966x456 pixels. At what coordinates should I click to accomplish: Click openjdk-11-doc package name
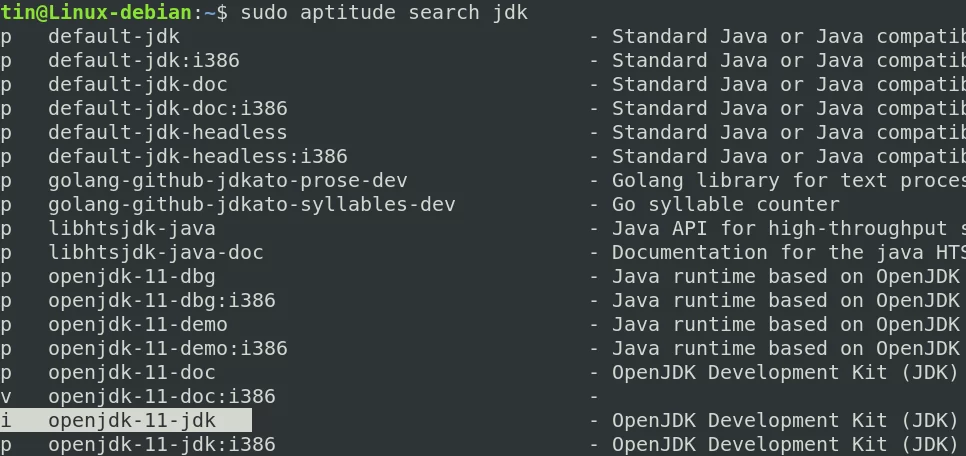(132, 373)
